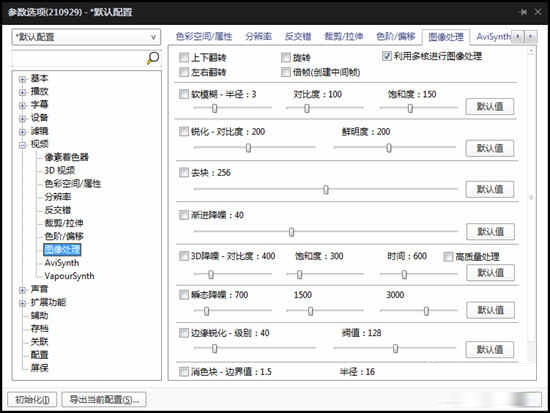Screen dimensions: 550x413
Task: Select 辅助 in the tree
Action: point(39,315)
